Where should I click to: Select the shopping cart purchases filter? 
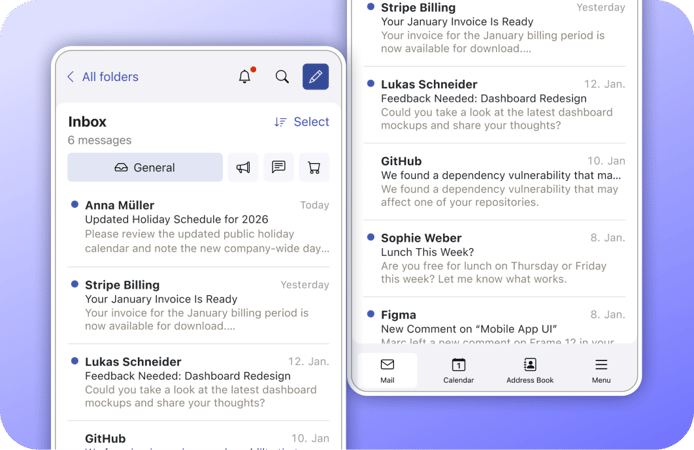click(314, 167)
